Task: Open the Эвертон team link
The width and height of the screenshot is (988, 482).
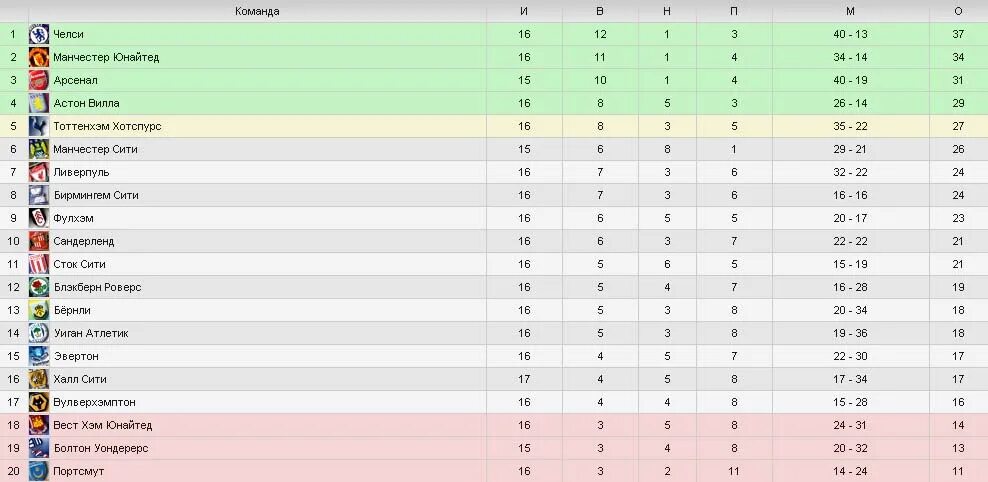Action: click(76, 357)
